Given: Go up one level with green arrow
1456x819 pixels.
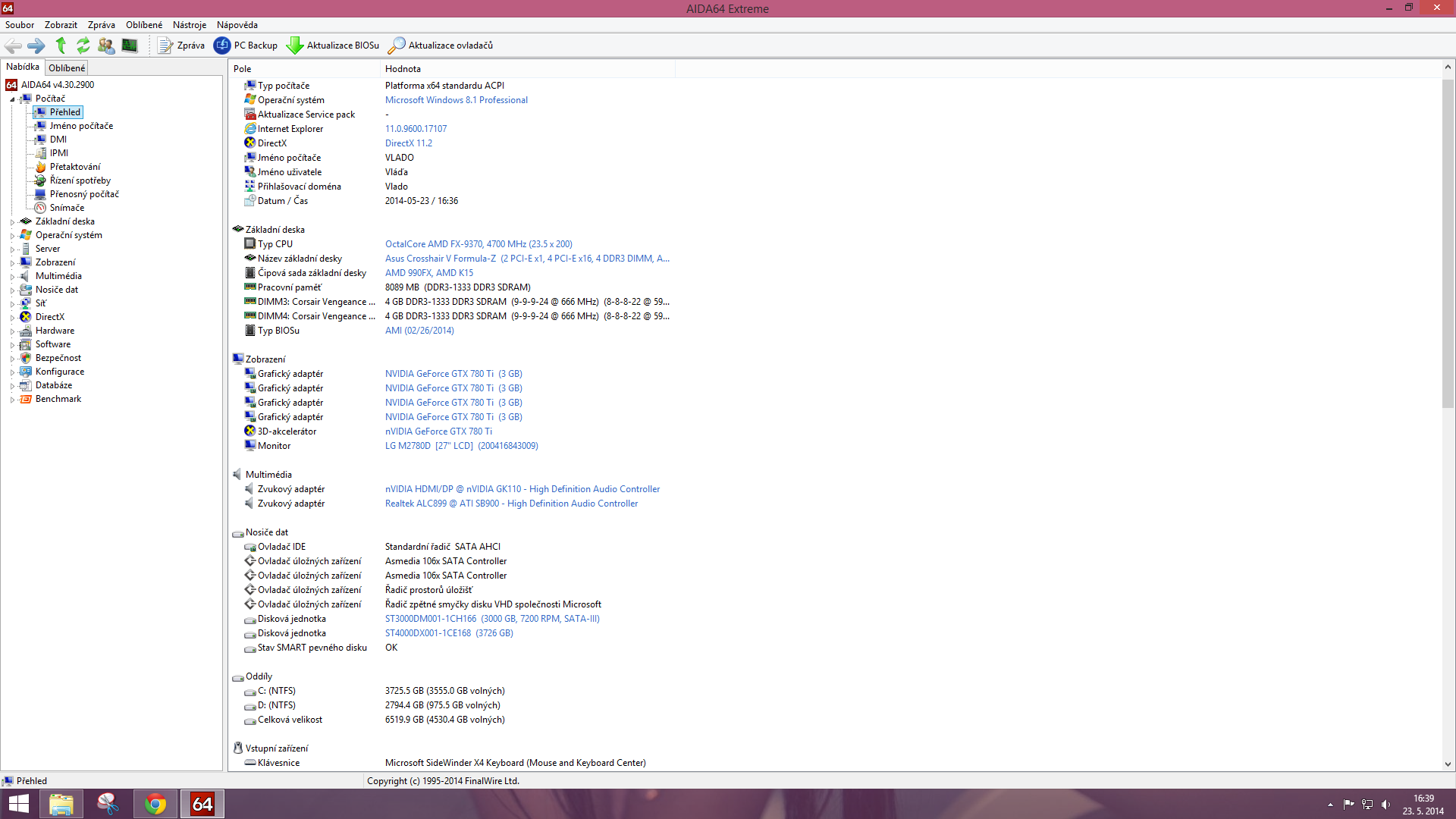Looking at the screenshot, I should (61, 45).
